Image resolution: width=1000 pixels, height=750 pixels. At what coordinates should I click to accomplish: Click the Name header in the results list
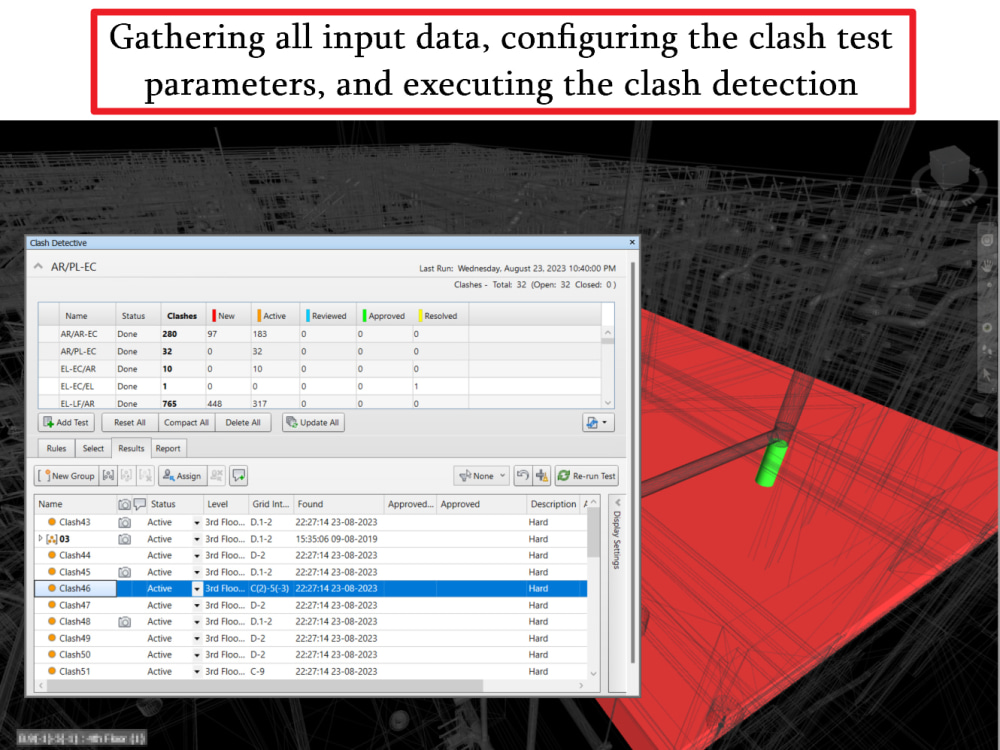[76, 504]
